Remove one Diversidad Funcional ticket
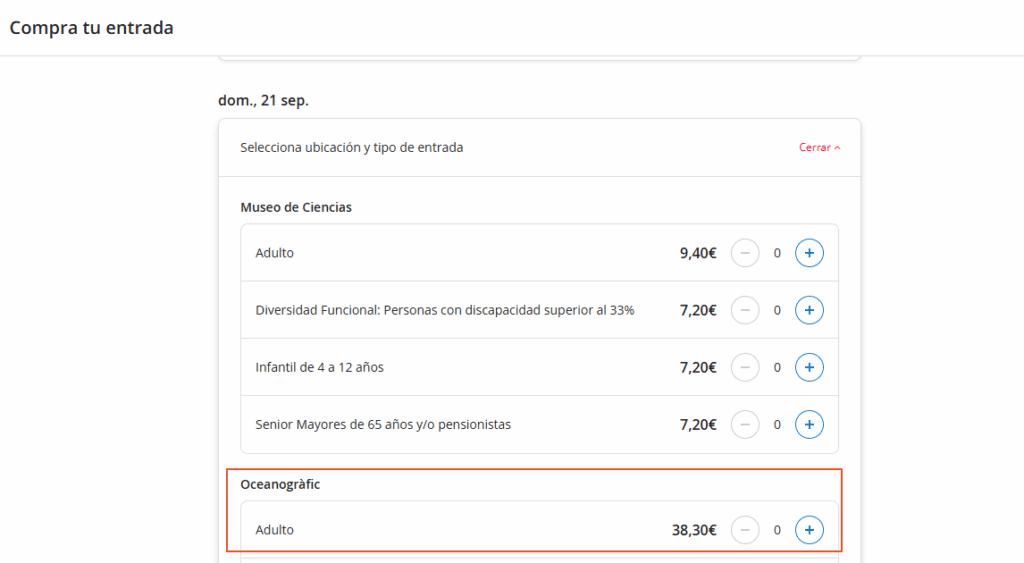1024x563 pixels. [745, 310]
